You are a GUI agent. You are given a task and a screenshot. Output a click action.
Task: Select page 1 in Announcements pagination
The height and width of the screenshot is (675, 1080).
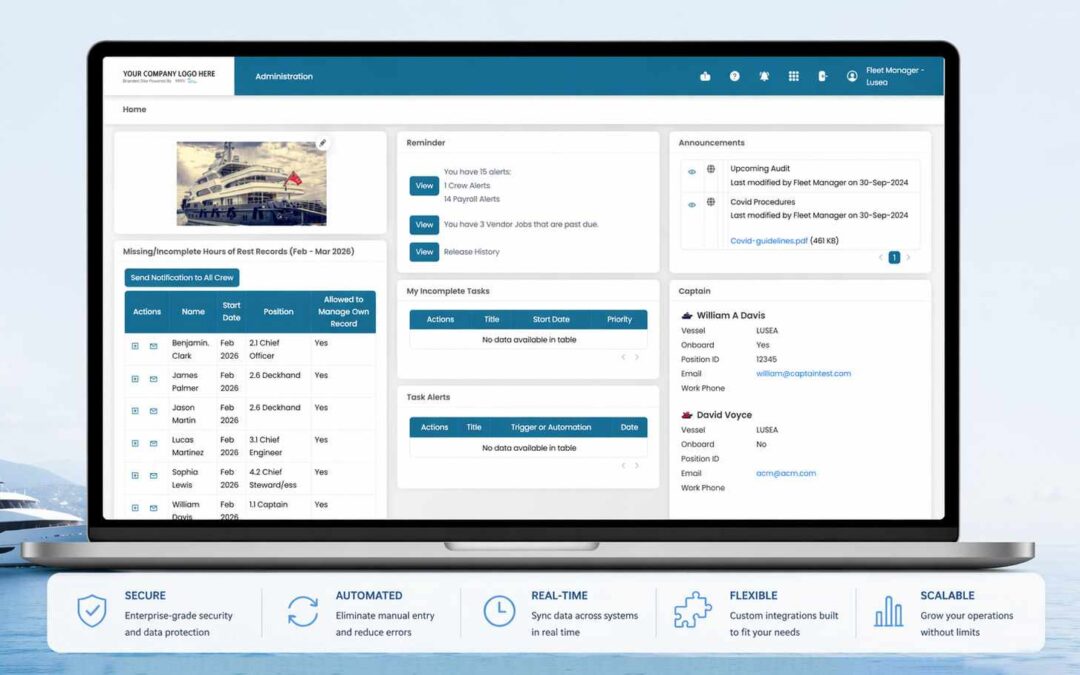point(894,258)
